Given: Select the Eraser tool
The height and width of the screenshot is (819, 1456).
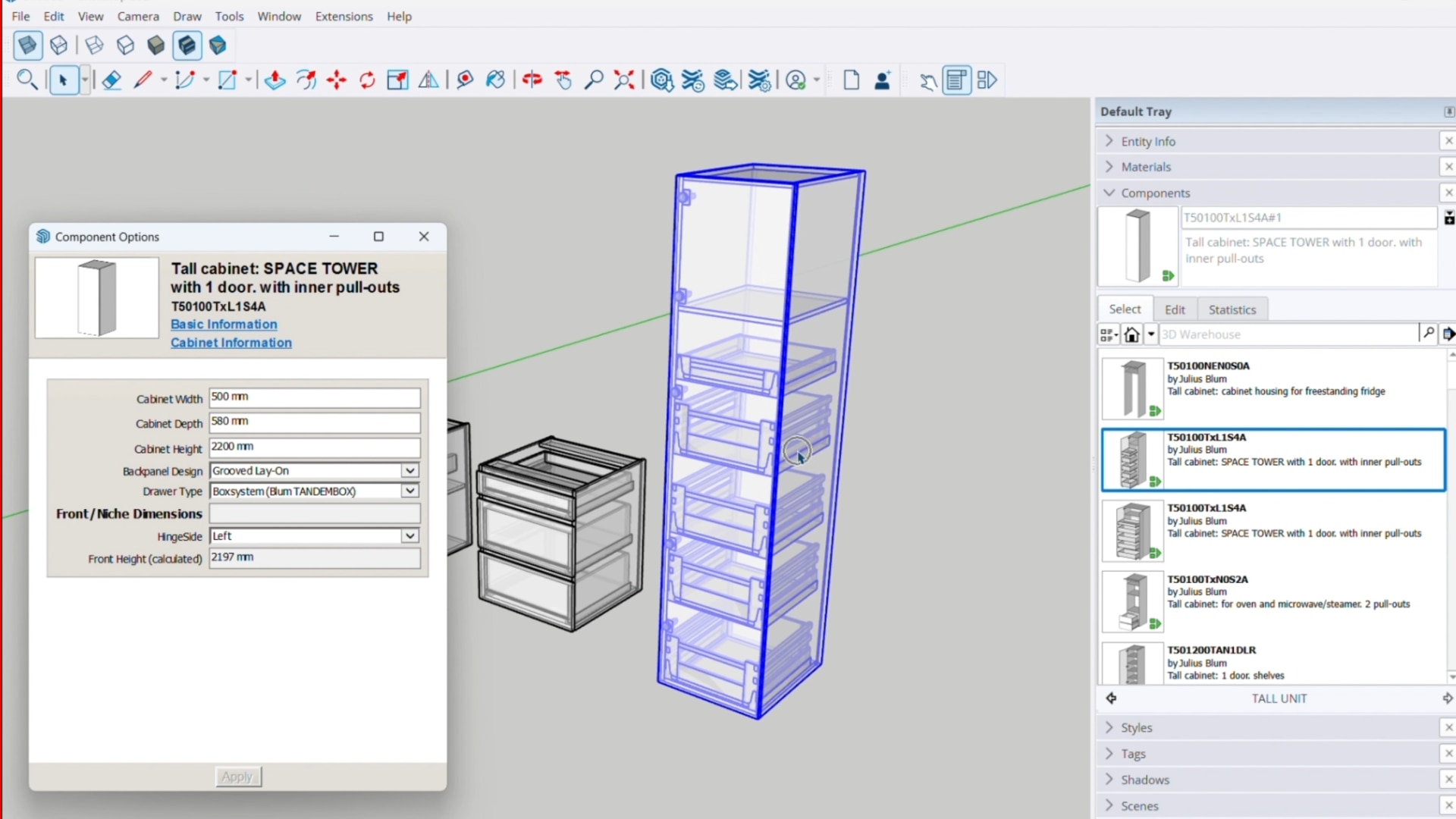Looking at the screenshot, I should pyautogui.click(x=111, y=80).
